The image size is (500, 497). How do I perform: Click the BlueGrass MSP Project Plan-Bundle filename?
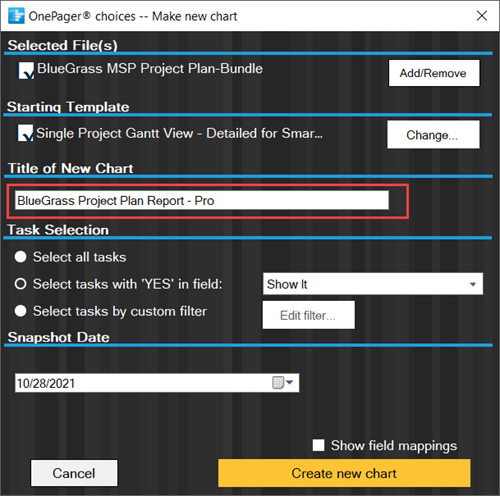coord(150,68)
